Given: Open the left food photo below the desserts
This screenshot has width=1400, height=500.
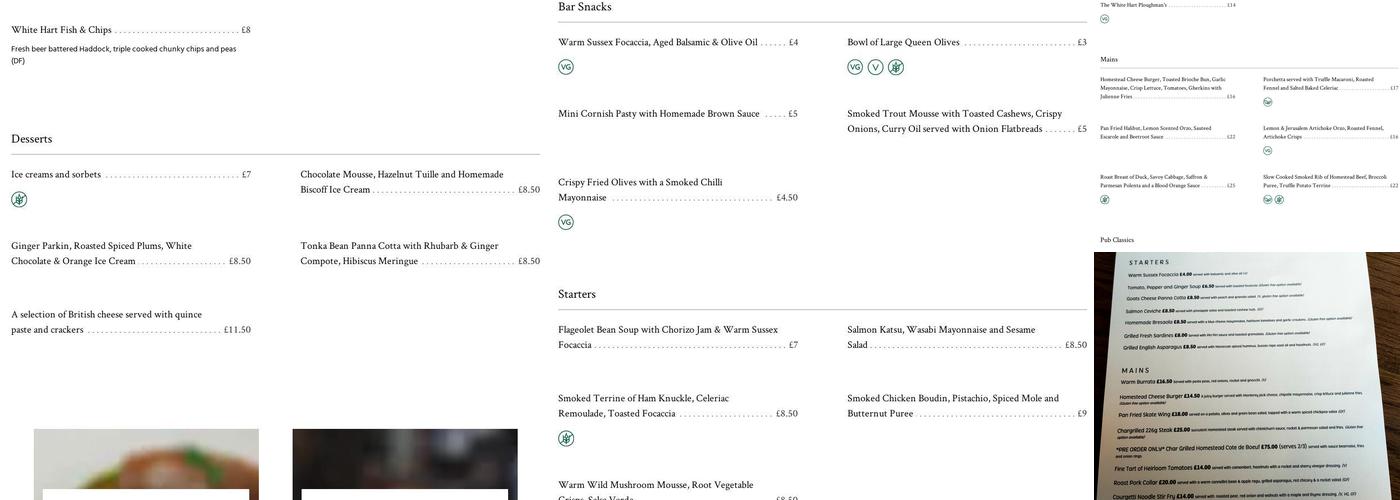Looking at the screenshot, I should tap(146, 465).
